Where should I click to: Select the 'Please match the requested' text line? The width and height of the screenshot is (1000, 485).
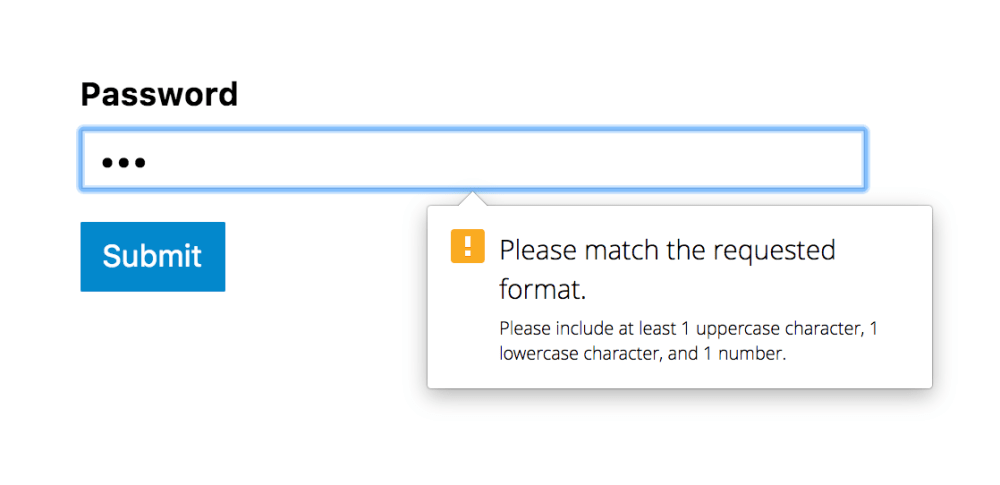tap(667, 249)
